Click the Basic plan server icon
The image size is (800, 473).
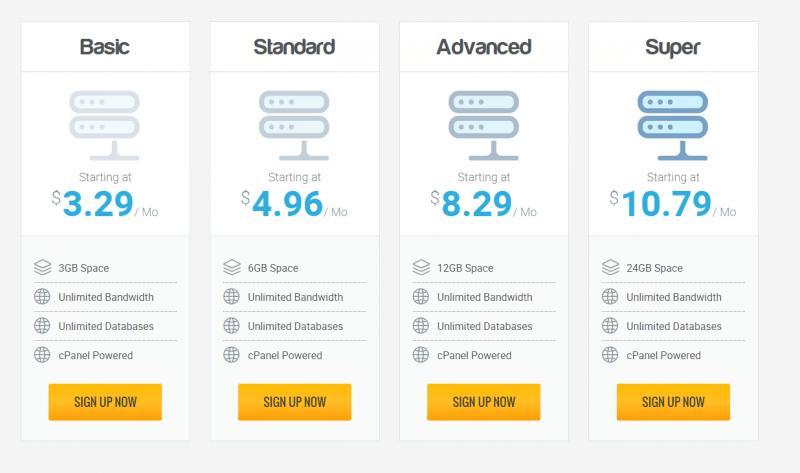coord(105,126)
